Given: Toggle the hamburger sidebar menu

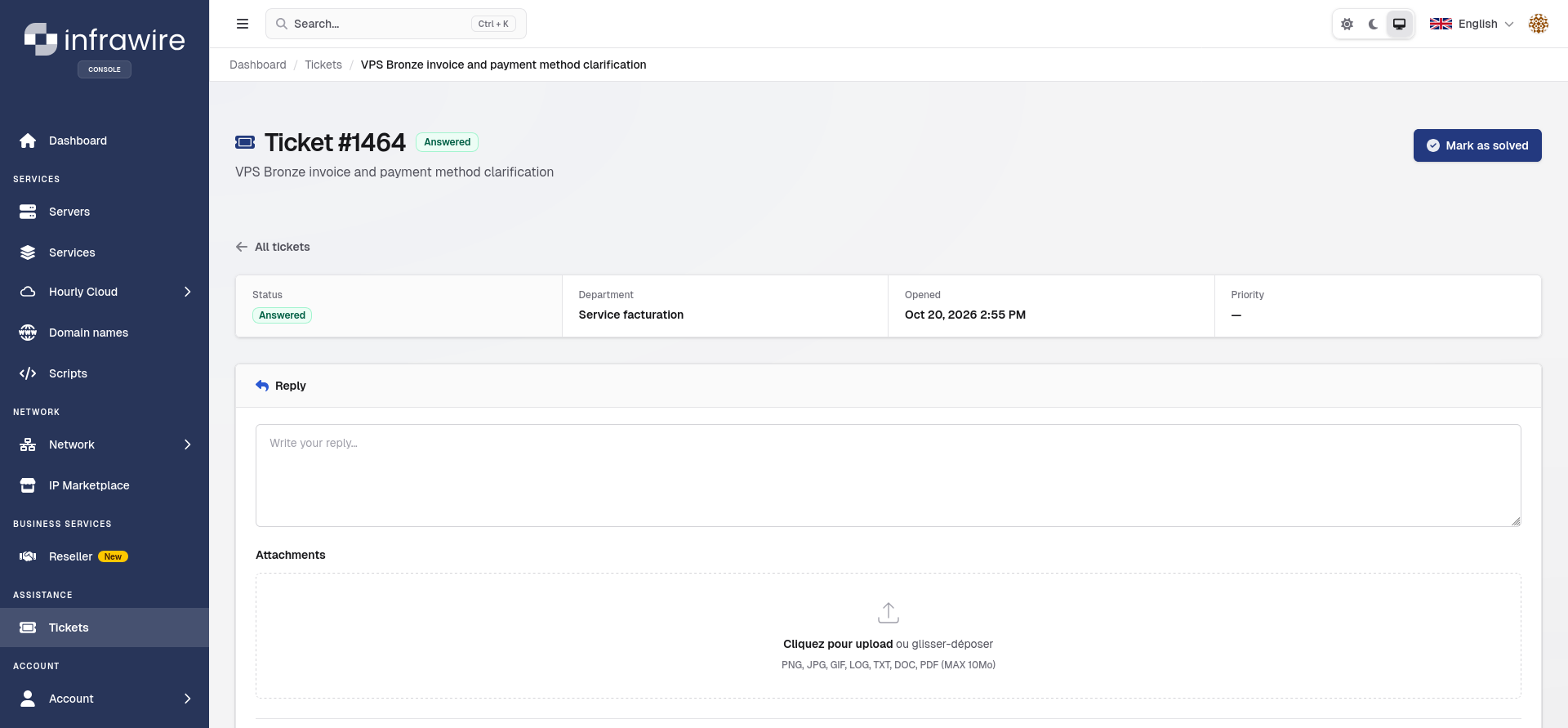Looking at the screenshot, I should (x=243, y=24).
